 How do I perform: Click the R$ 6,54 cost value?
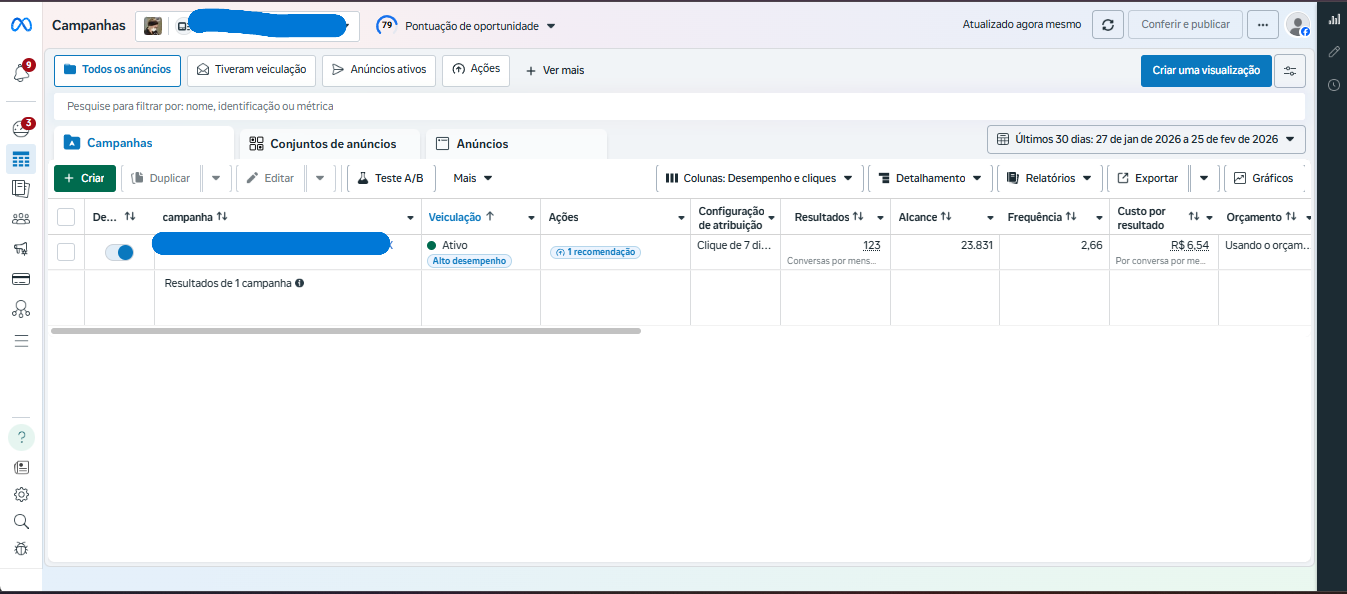click(1190, 245)
